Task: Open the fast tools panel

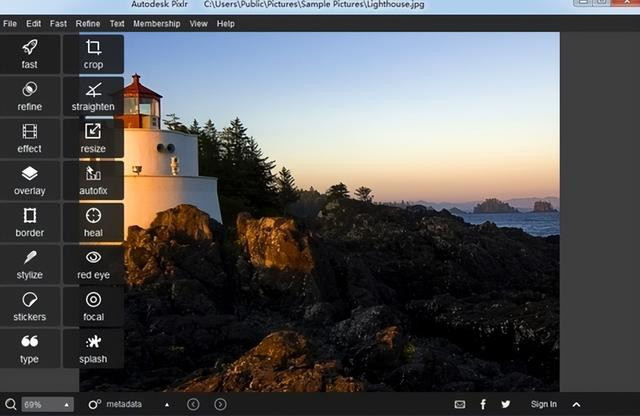Action: tap(30, 54)
